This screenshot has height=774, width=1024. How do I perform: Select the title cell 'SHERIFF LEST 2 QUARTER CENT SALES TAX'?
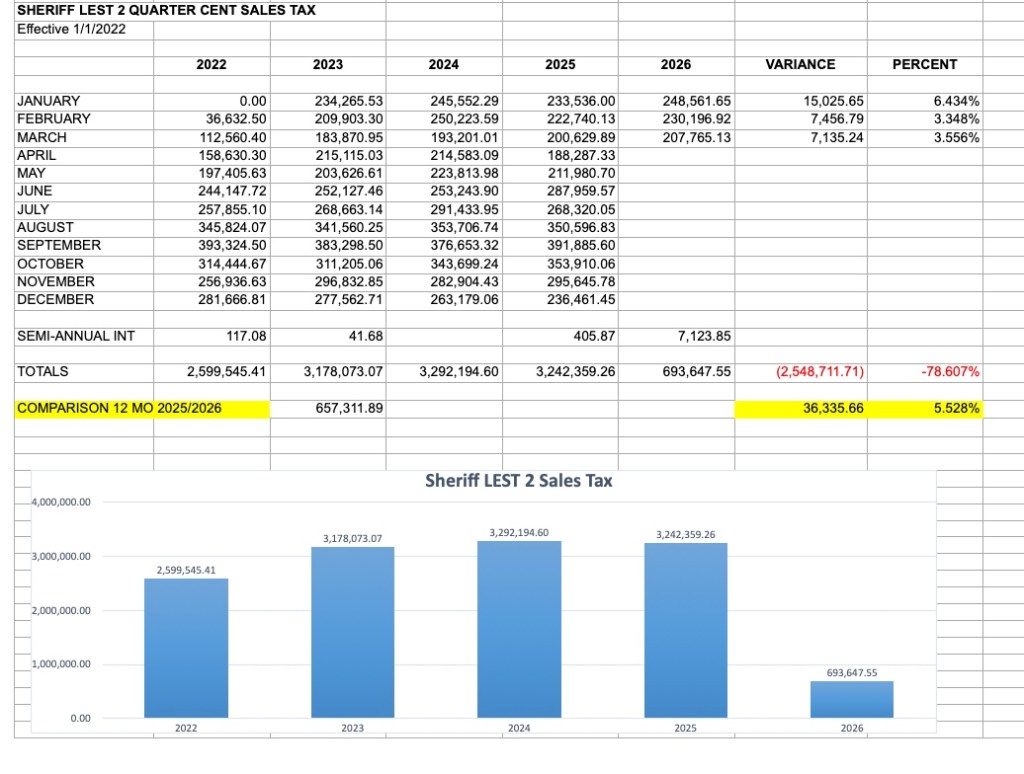point(166,11)
